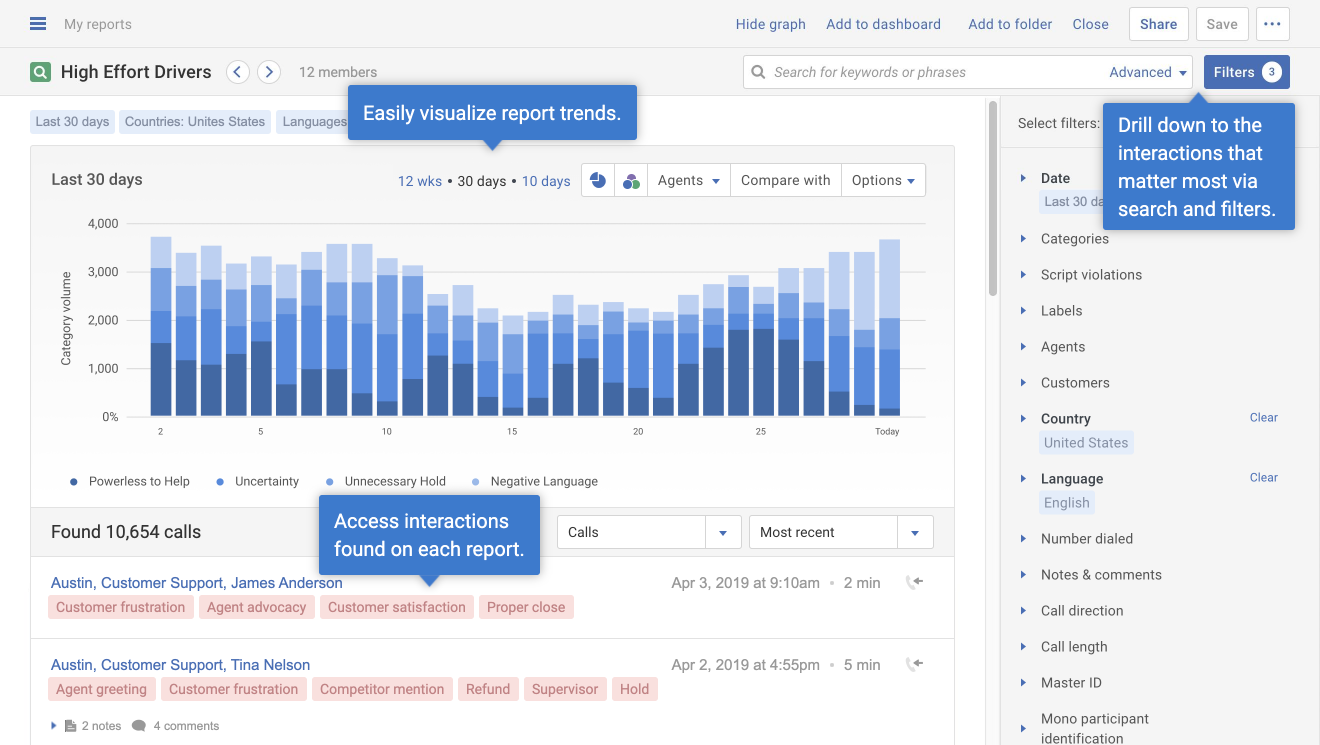
Task: Go to previous report using left arrow
Action: pyautogui.click(x=237, y=72)
